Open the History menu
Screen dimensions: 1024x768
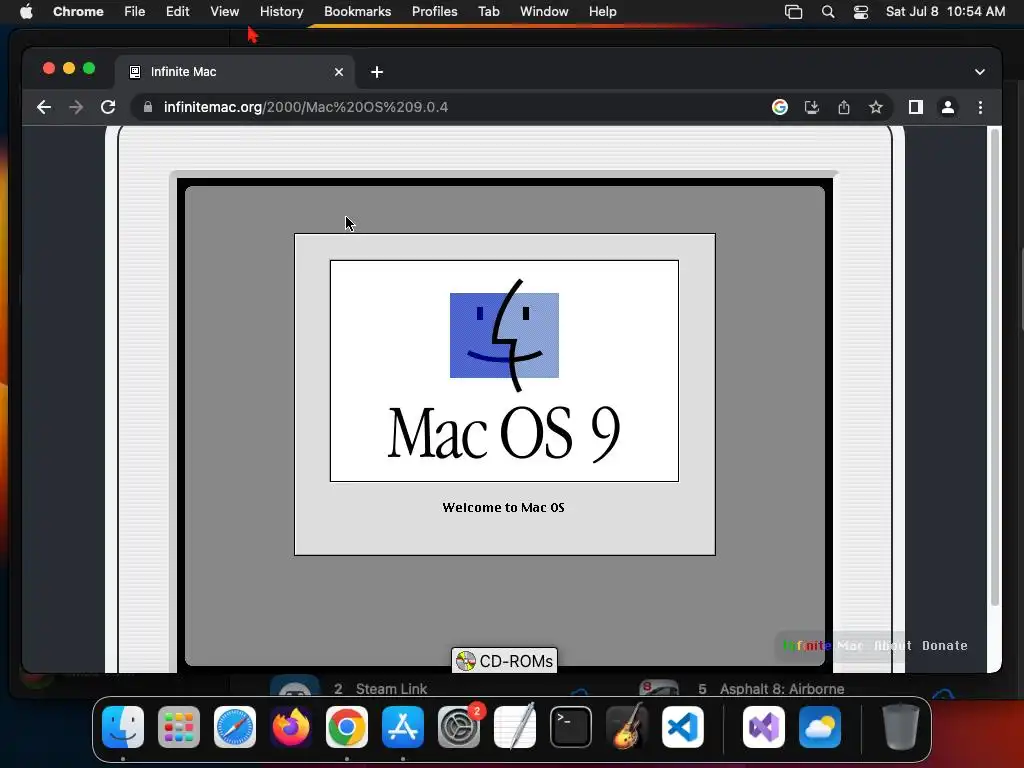click(x=281, y=12)
